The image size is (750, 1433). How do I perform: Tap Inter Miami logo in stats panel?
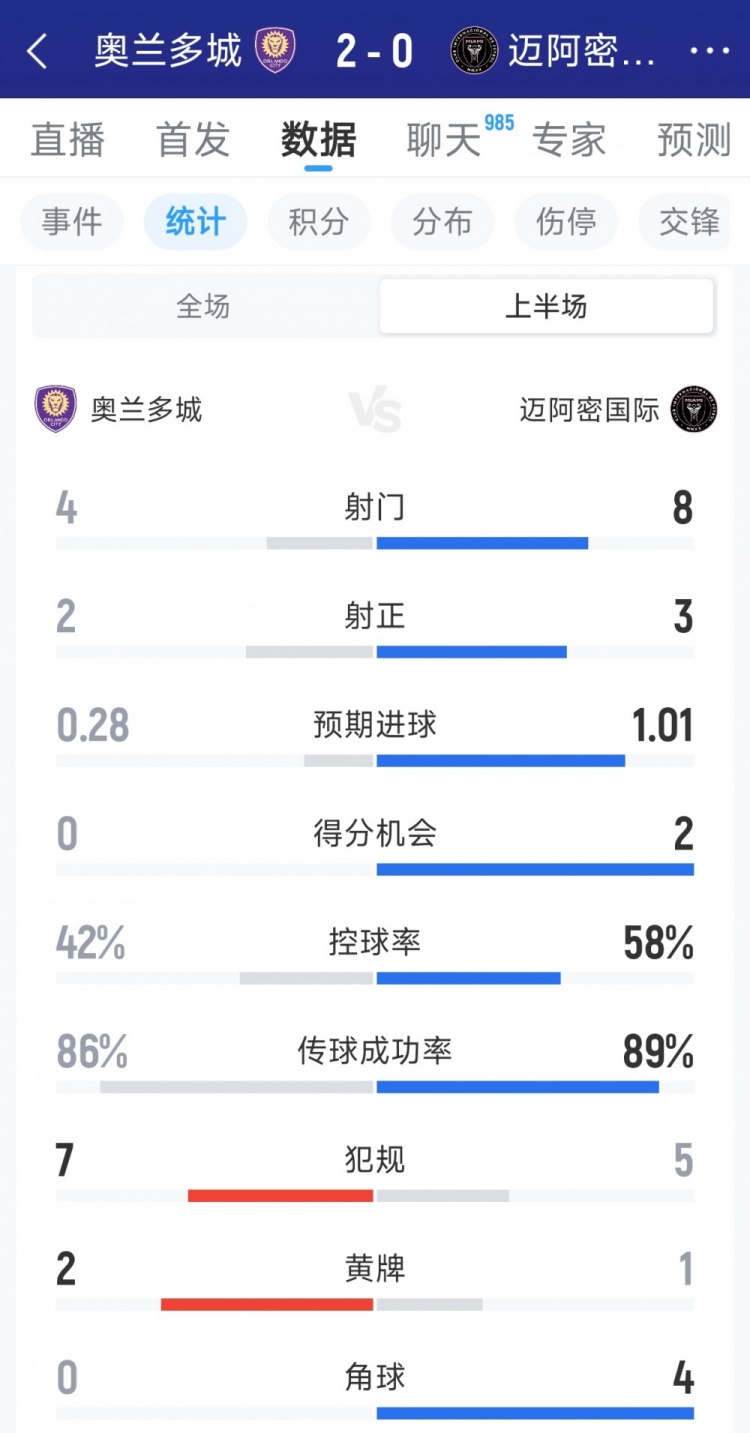pyautogui.click(x=694, y=409)
